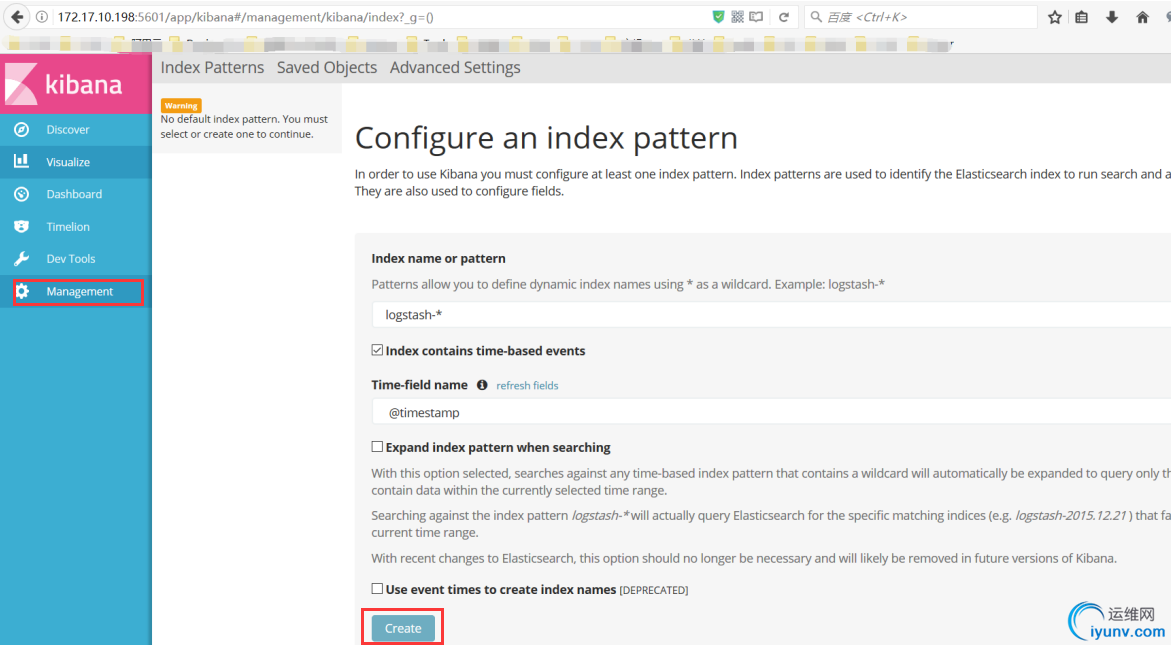Click the Kibana logo
This screenshot has height=648, width=1171.
pos(75,84)
